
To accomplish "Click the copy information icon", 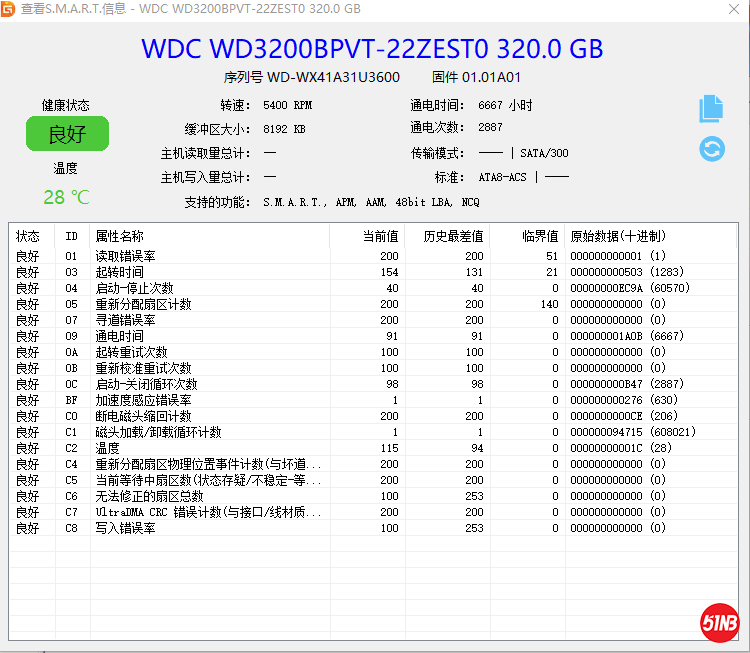I will (711, 108).
